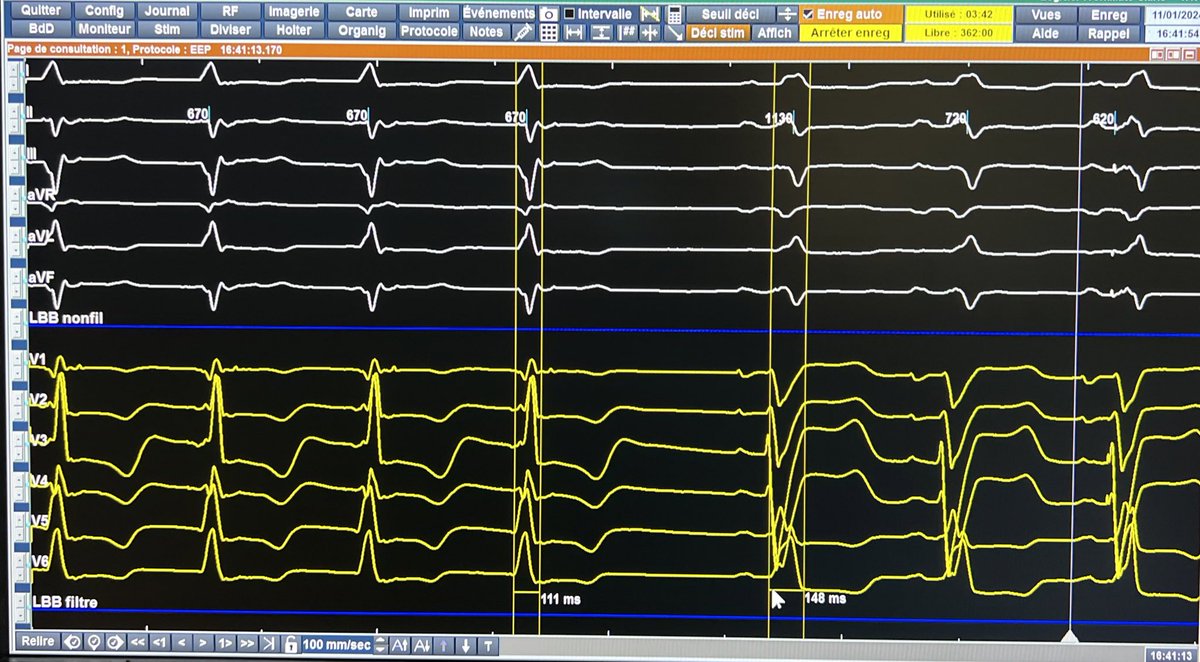Click the Organig button
The height and width of the screenshot is (662, 1200).
(361, 31)
